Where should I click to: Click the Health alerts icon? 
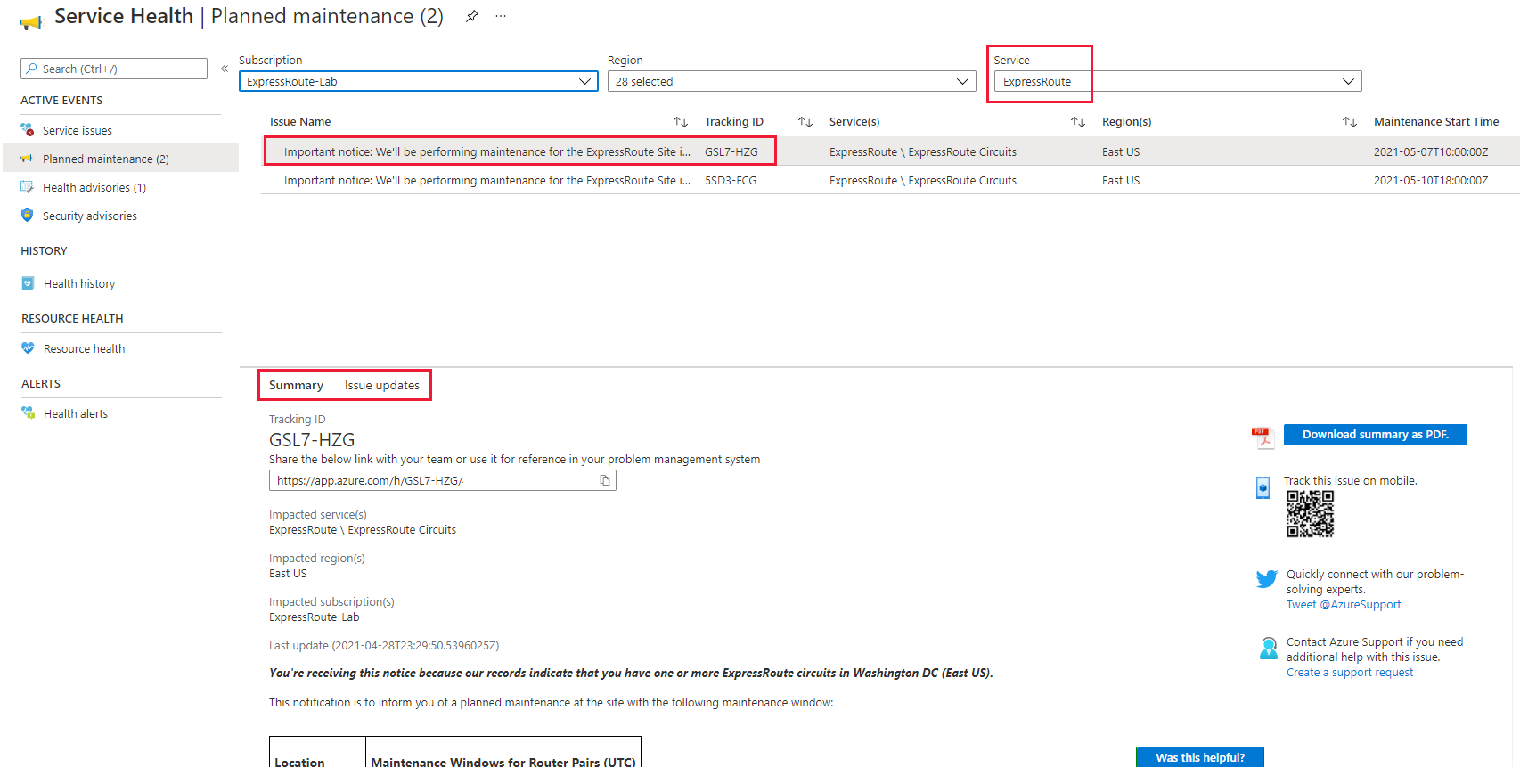pos(28,413)
